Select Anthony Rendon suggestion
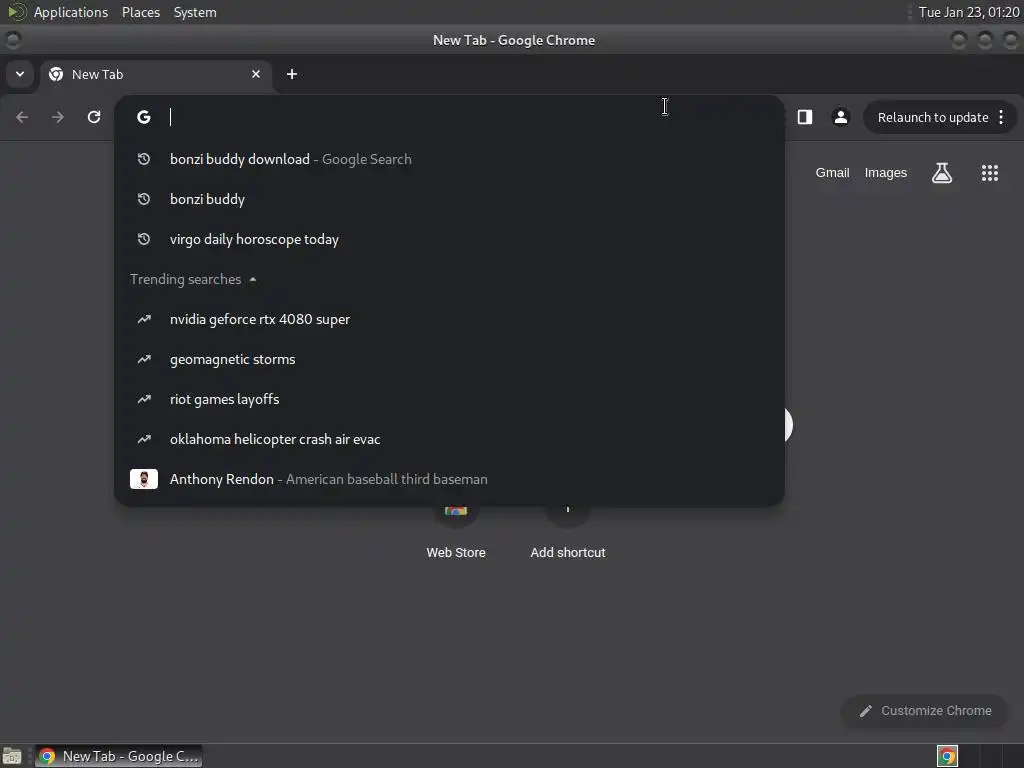The width and height of the screenshot is (1024, 768). pyautogui.click(x=449, y=479)
